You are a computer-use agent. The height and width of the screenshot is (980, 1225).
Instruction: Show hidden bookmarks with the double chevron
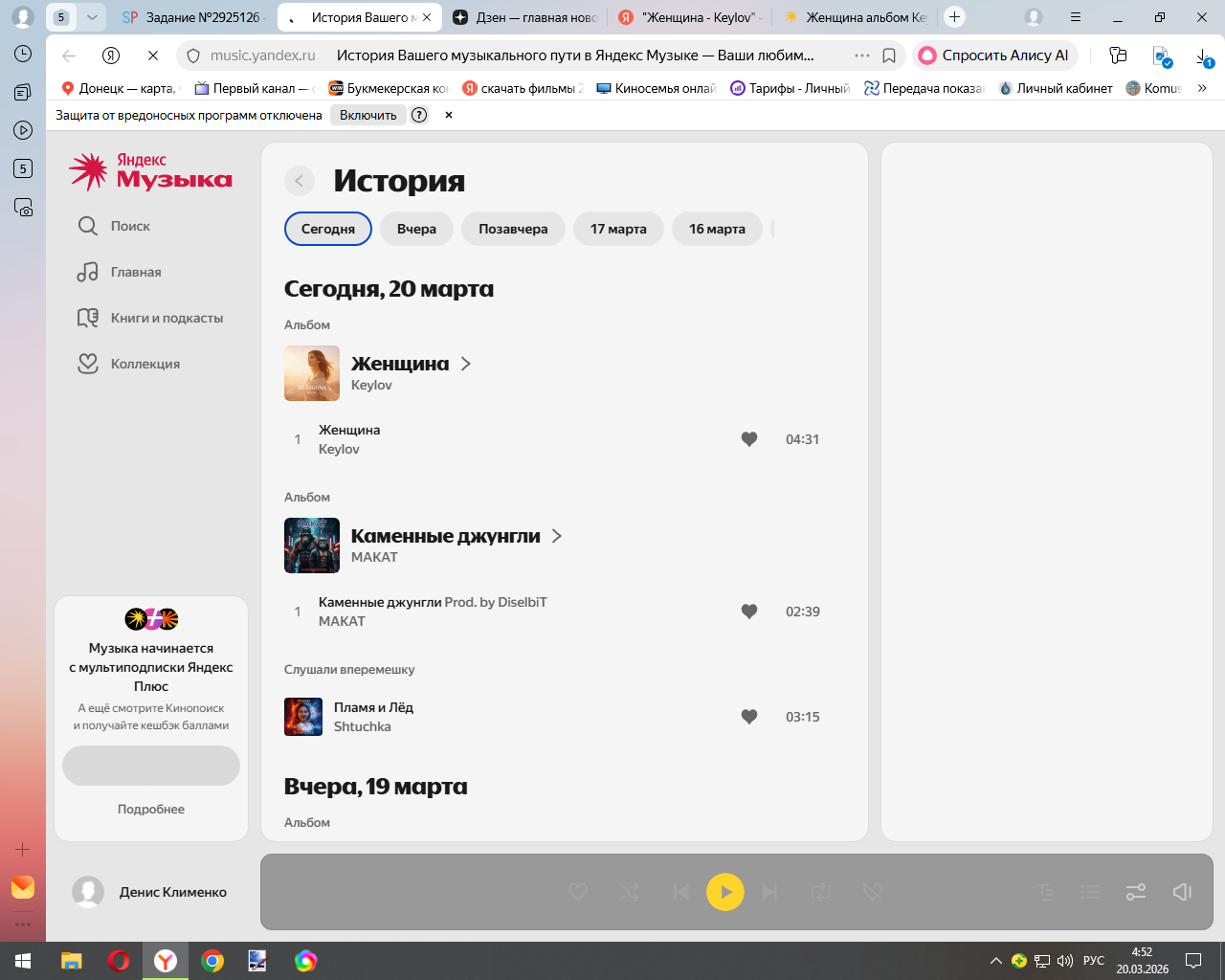(x=1202, y=88)
